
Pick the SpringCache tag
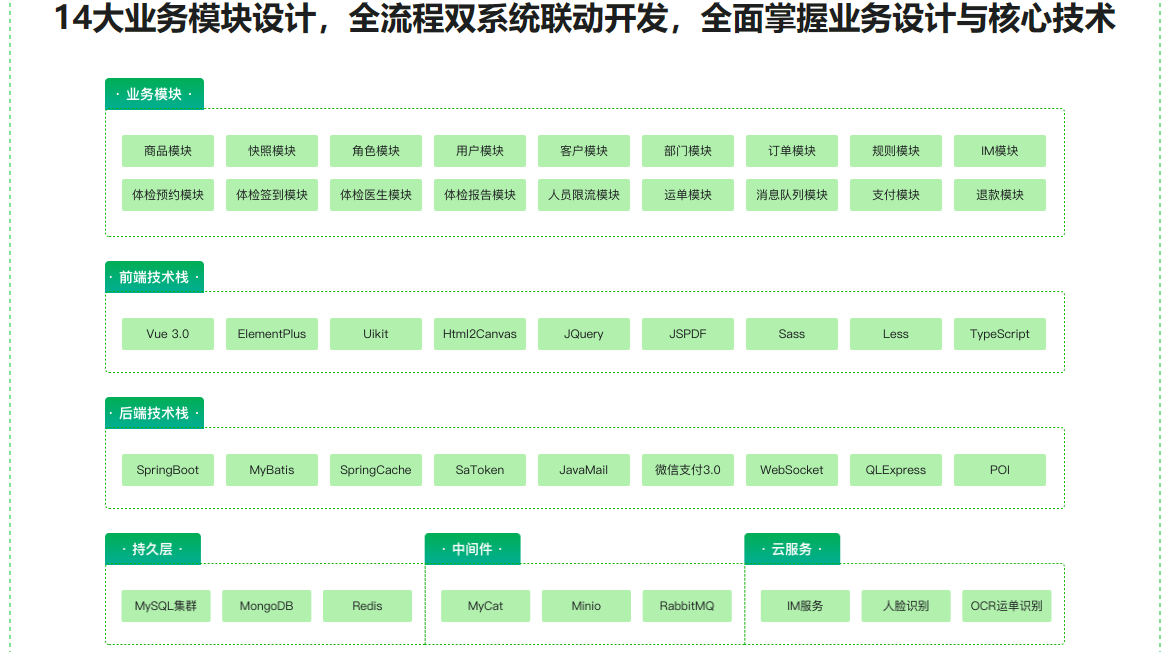(376, 470)
